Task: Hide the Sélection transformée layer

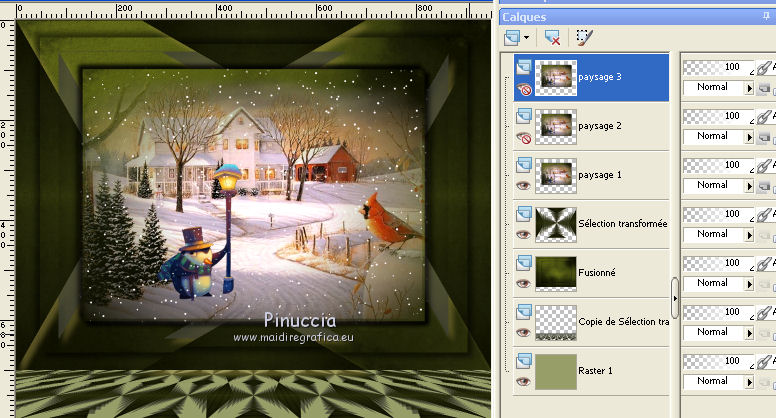Action: point(523,235)
